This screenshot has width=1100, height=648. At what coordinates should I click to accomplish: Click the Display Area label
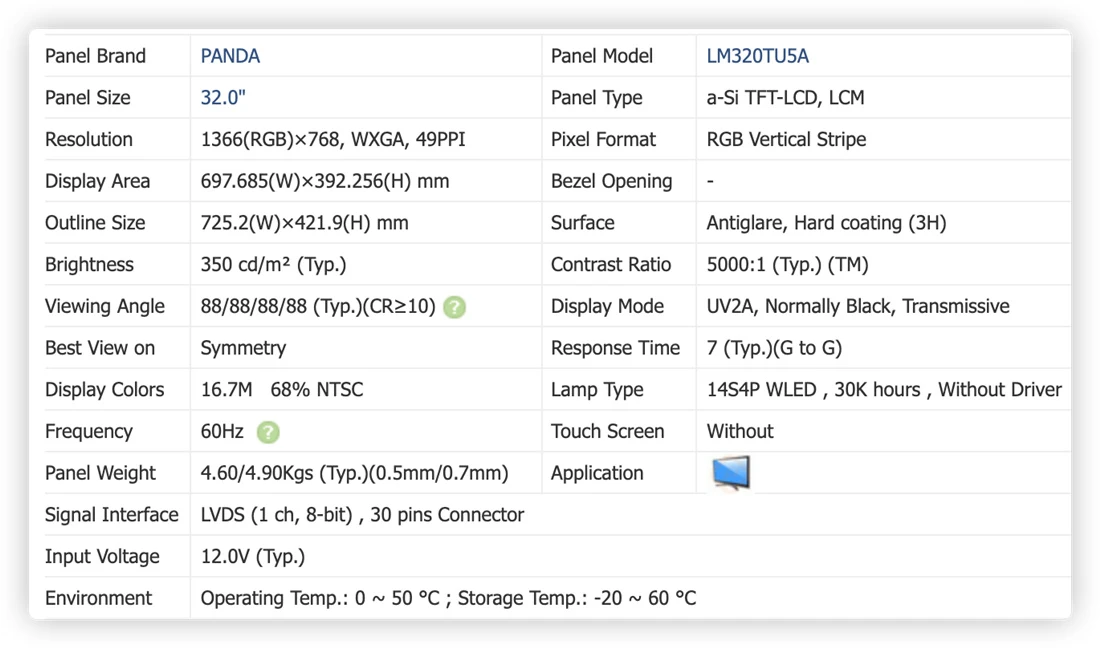pos(98,181)
